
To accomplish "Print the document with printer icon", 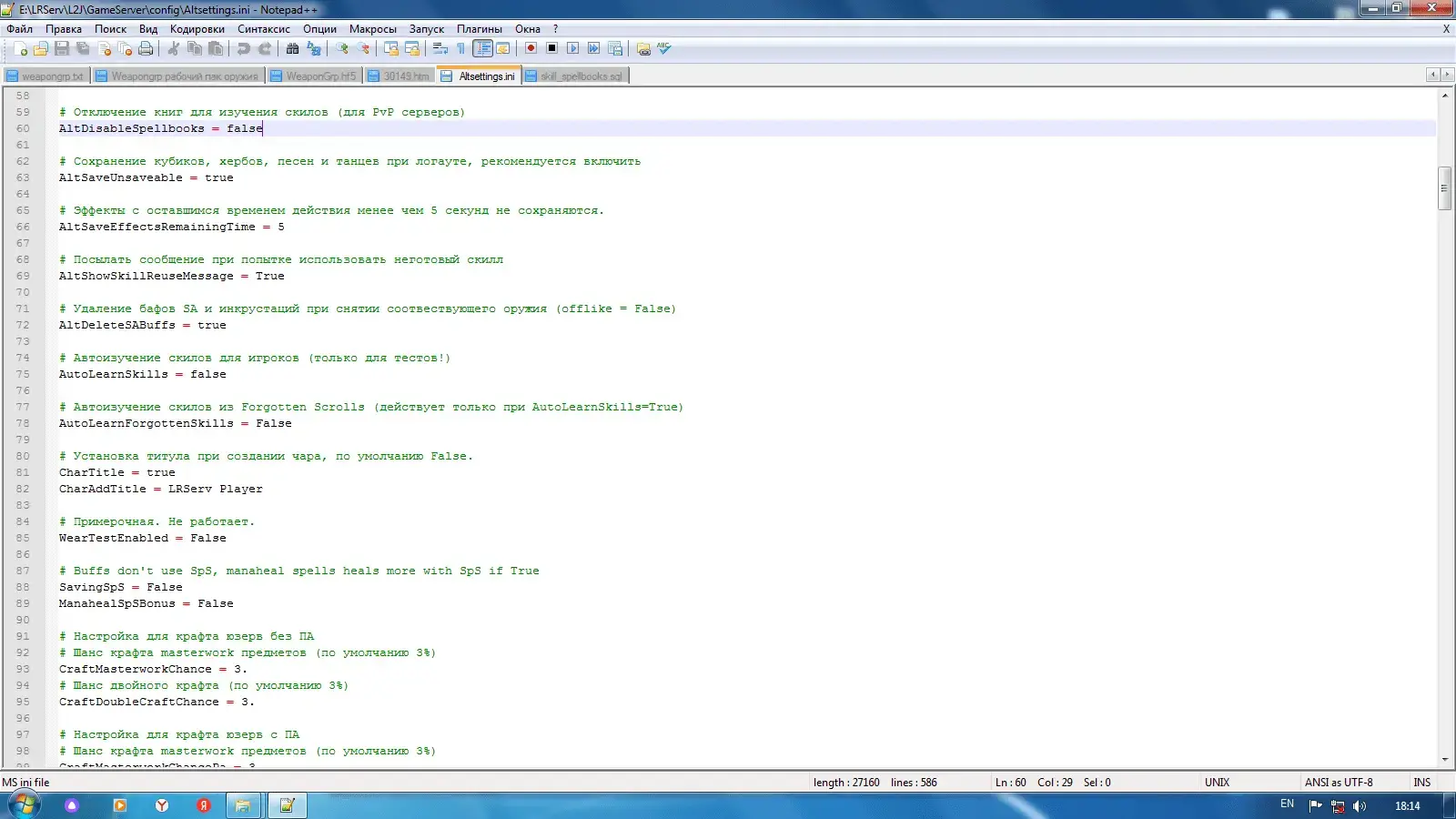I will tap(146, 49).
